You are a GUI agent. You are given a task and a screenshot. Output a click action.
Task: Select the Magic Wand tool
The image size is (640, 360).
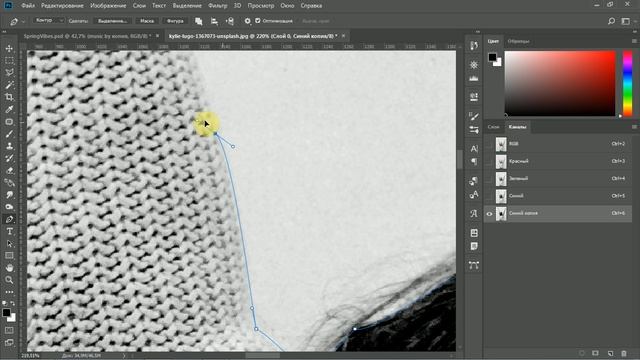9,85
